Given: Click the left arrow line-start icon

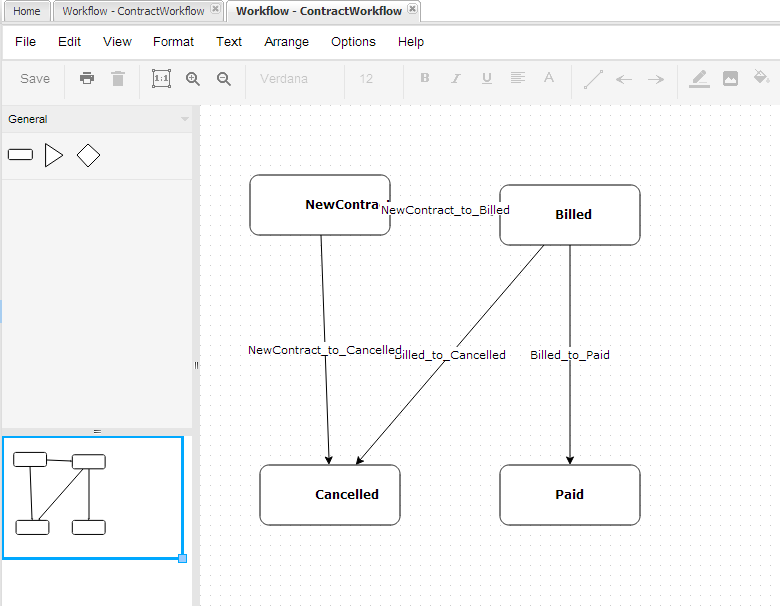Looking at the screenshot, I should 624,79.
